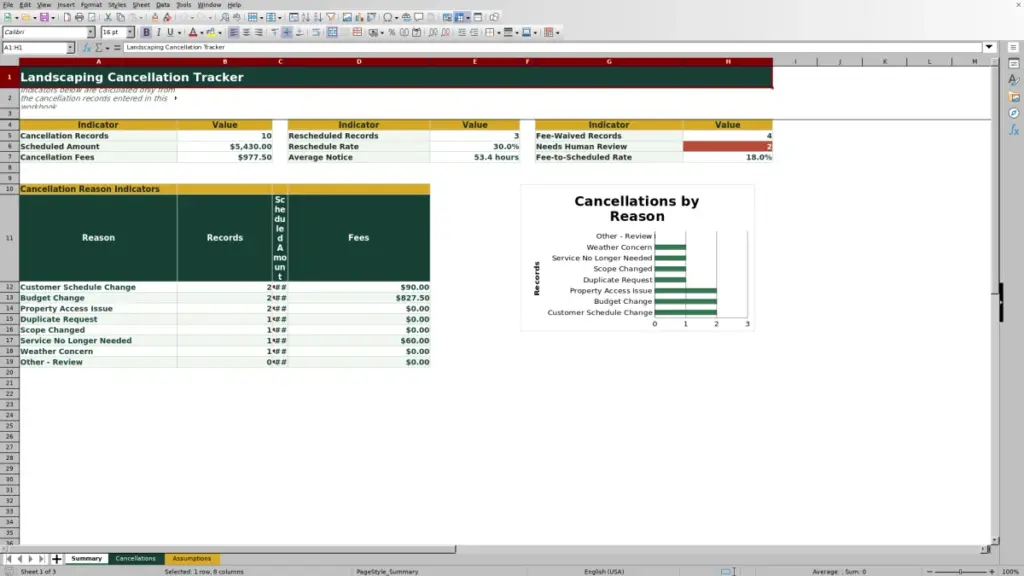Insert a chart
Image resolution: width=1024 pixels, height=576 pixels.
click(359, 18)
